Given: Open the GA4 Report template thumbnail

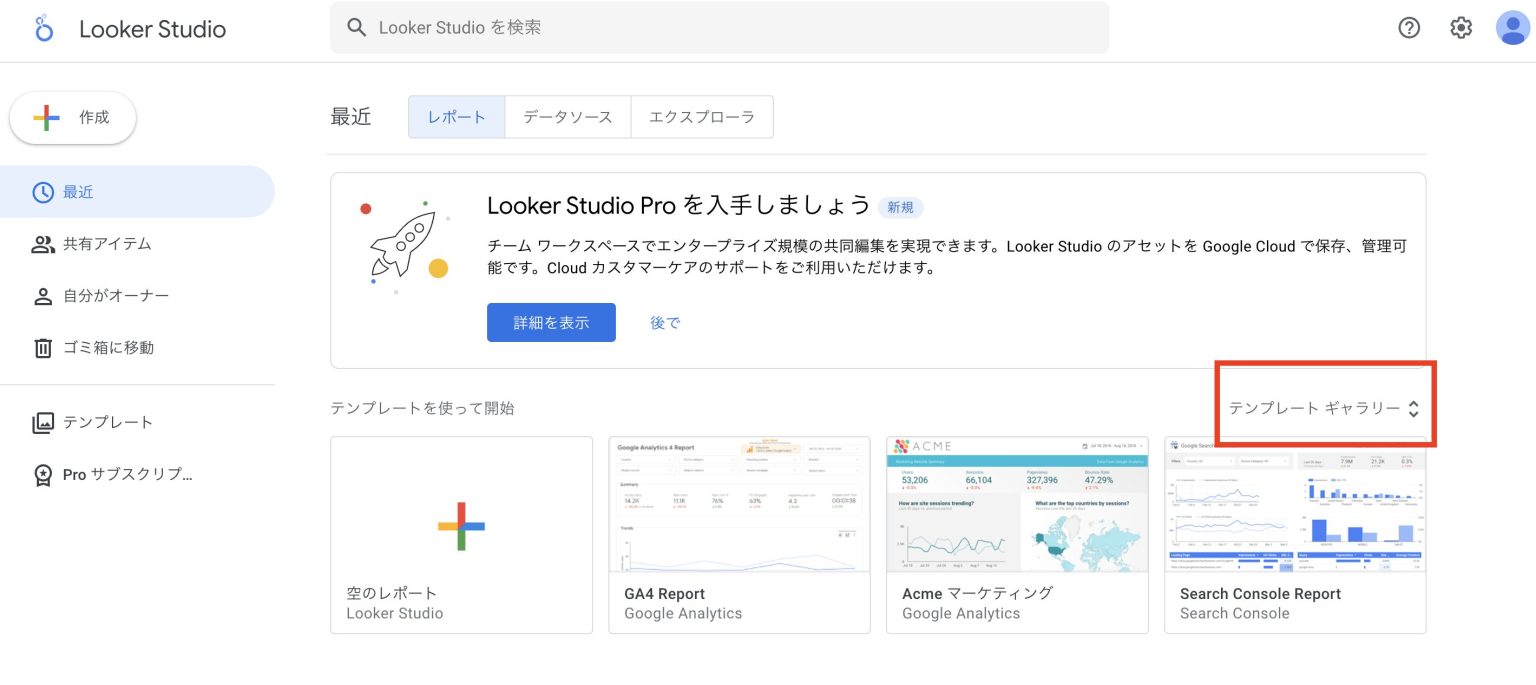Looking at the screenshot, I should [x=739, y=505].
